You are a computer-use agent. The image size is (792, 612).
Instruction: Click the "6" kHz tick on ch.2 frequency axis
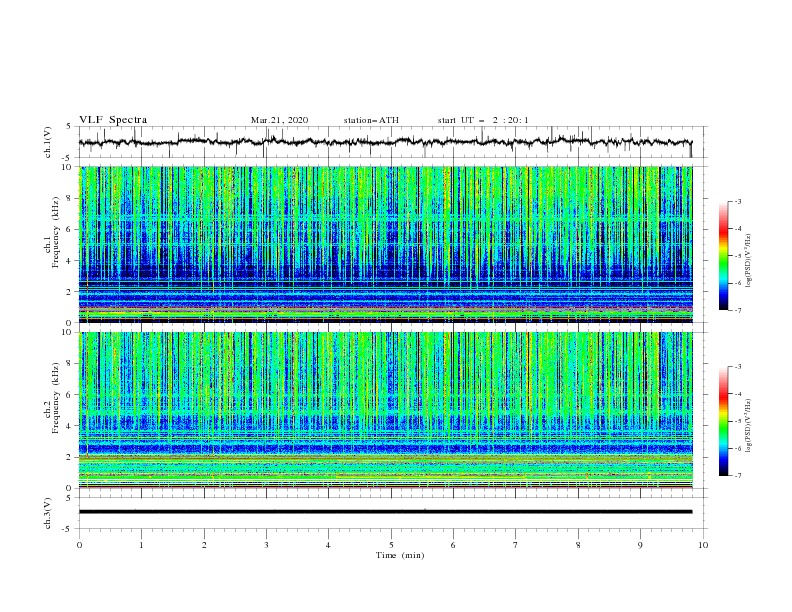coord(70,395)
